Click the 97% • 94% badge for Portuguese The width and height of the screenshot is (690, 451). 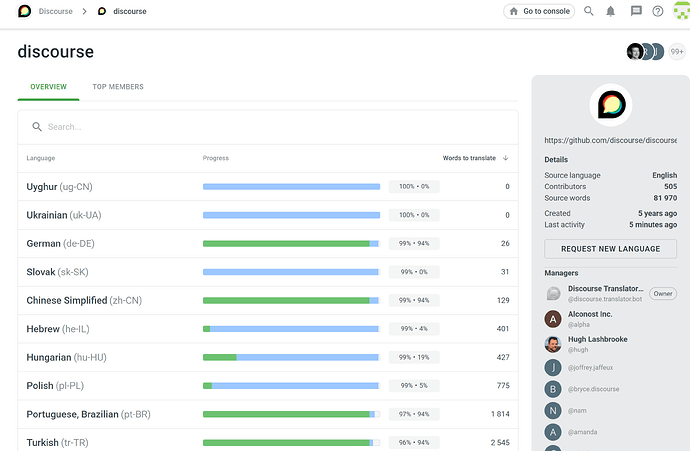(x=414, y=414)
